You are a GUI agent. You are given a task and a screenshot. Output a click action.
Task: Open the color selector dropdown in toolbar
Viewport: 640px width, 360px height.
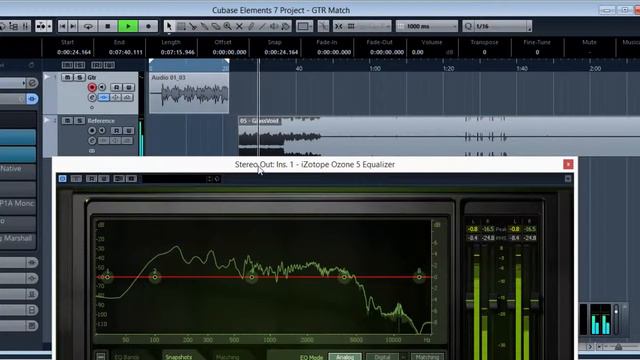(304, 27)
